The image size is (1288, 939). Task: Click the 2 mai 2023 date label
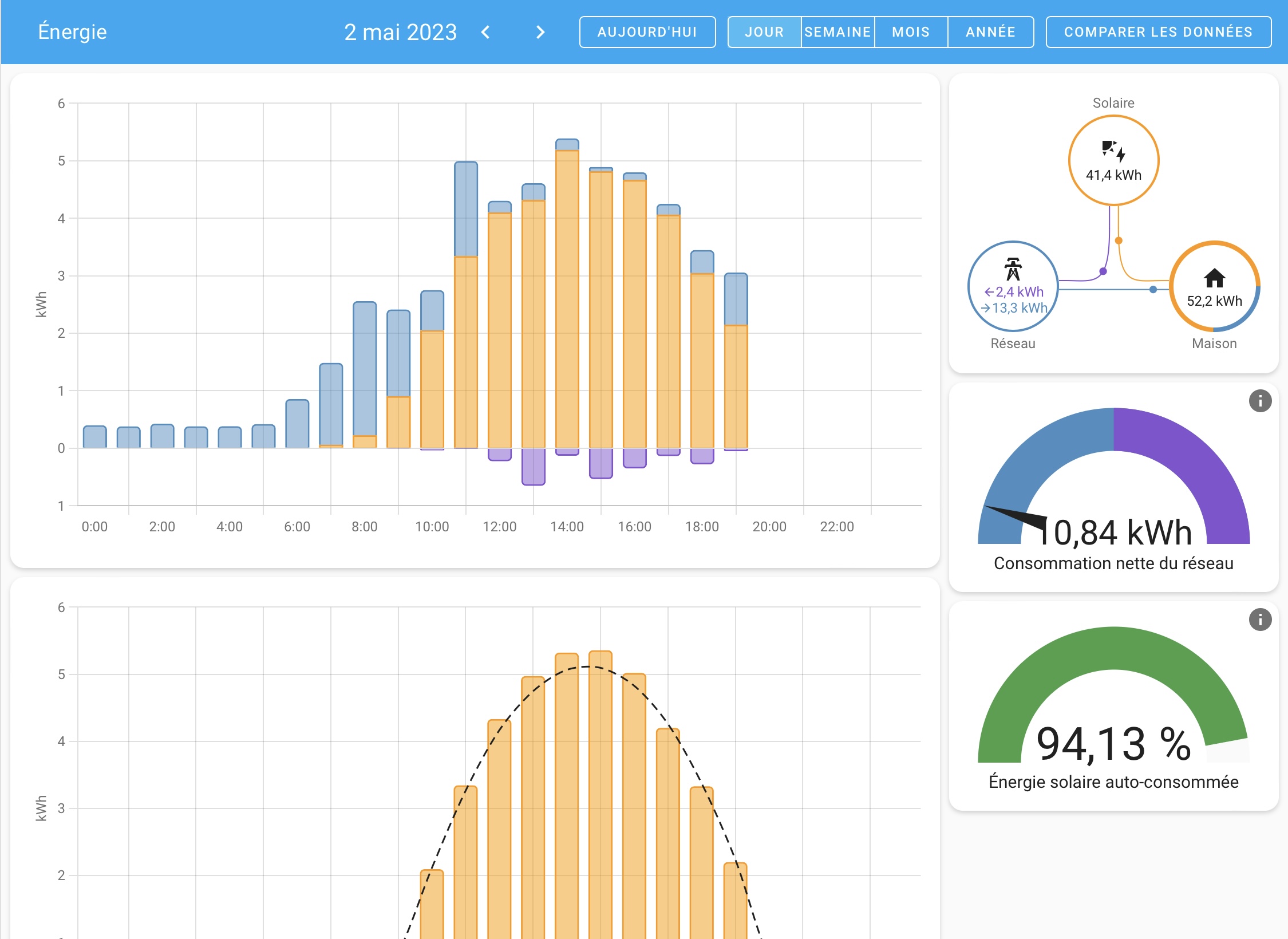(x=400, y=32)
